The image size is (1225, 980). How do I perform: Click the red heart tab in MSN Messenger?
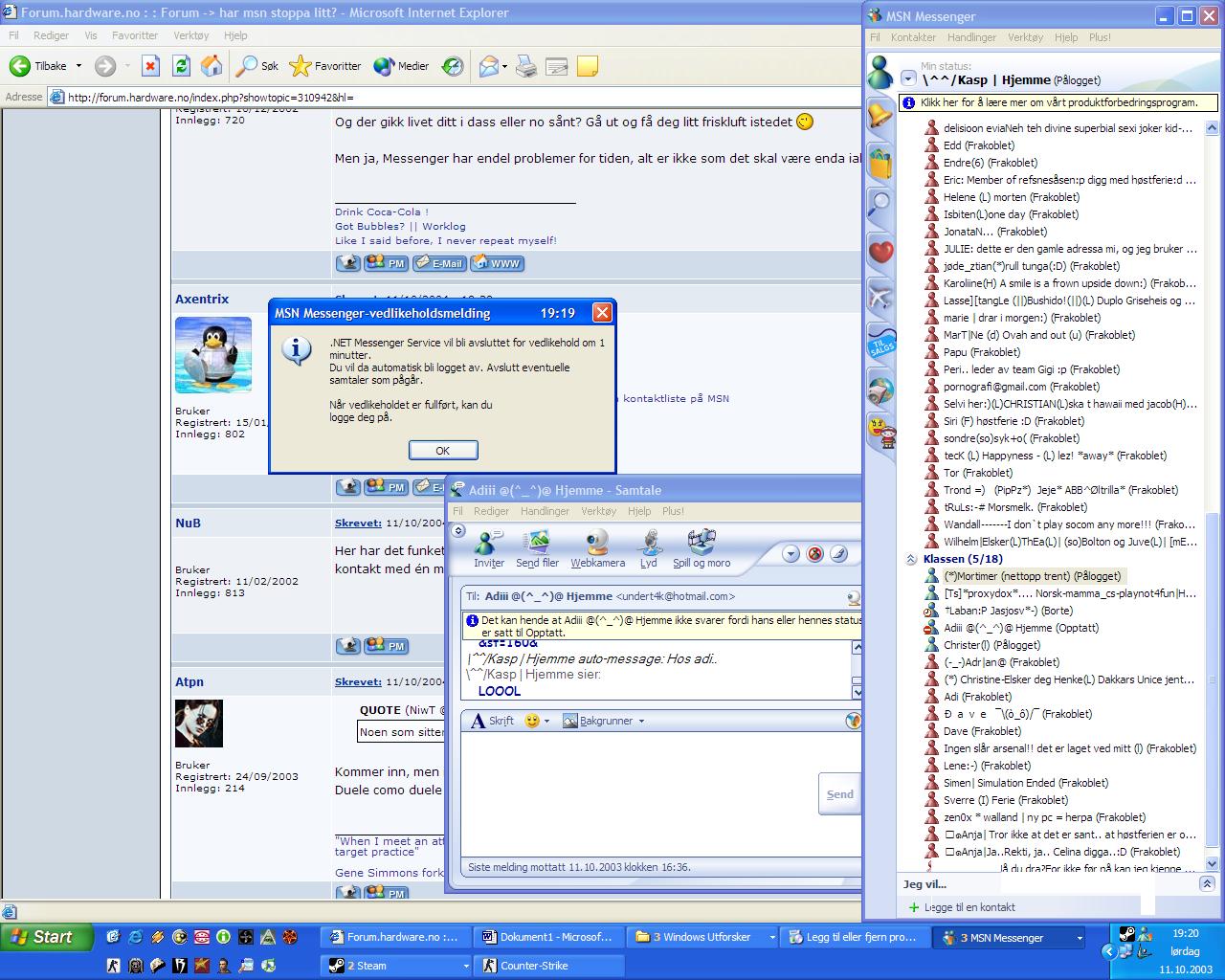pos(880,251)
